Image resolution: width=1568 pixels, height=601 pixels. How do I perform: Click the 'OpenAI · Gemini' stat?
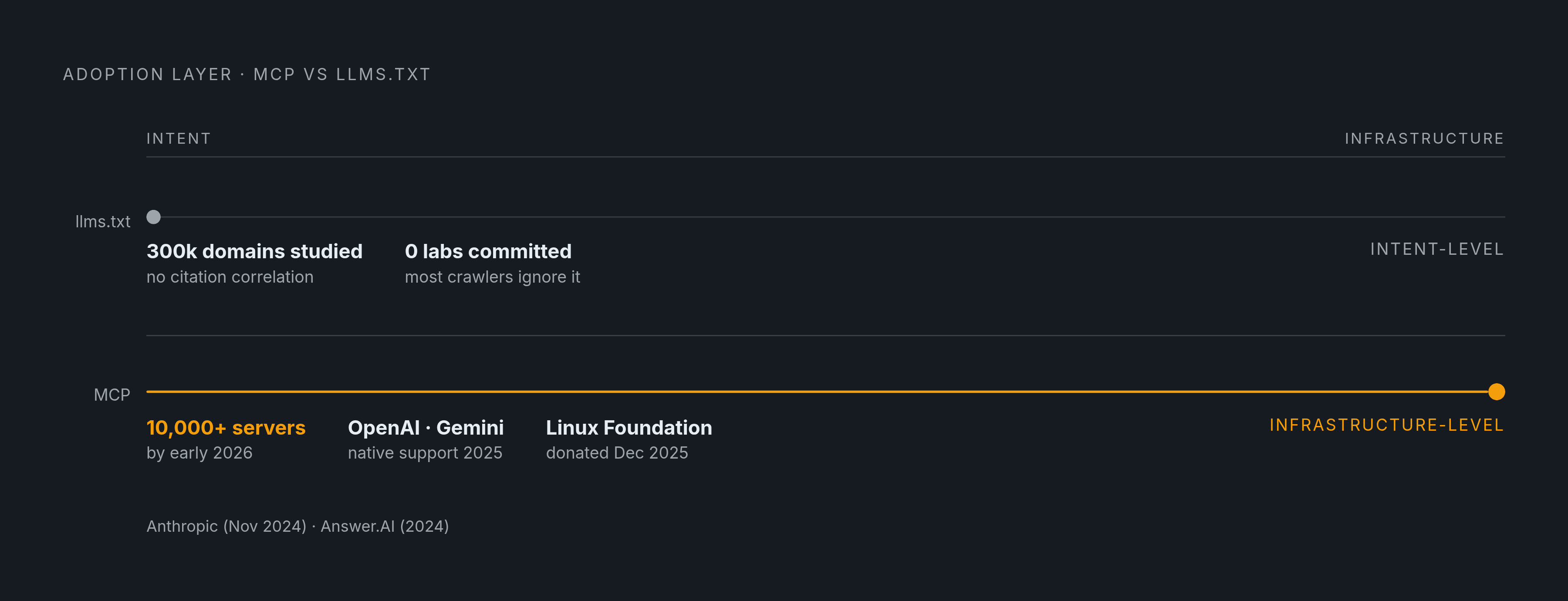(426, 428)
